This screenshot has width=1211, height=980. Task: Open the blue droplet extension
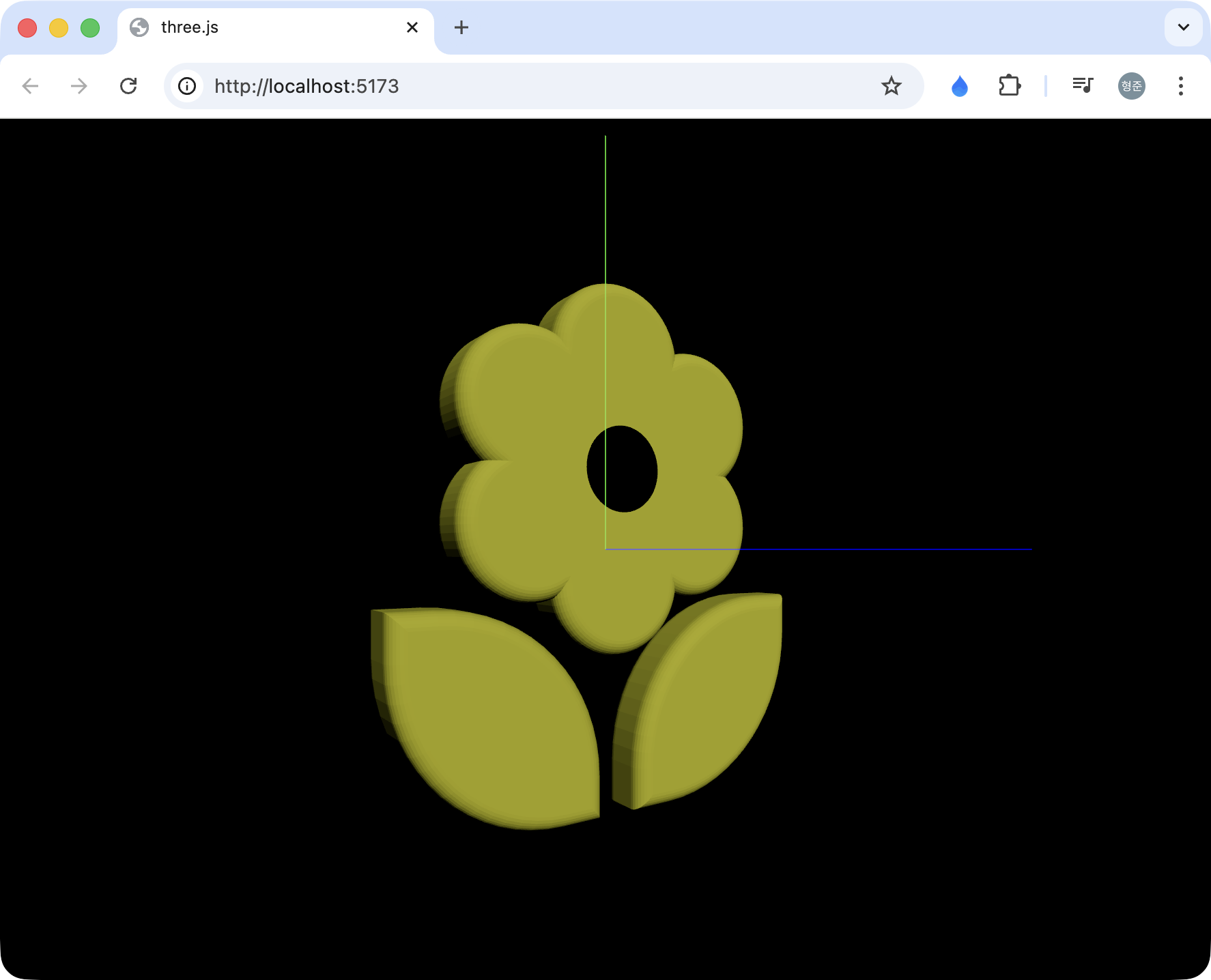(x=959, y=86)
